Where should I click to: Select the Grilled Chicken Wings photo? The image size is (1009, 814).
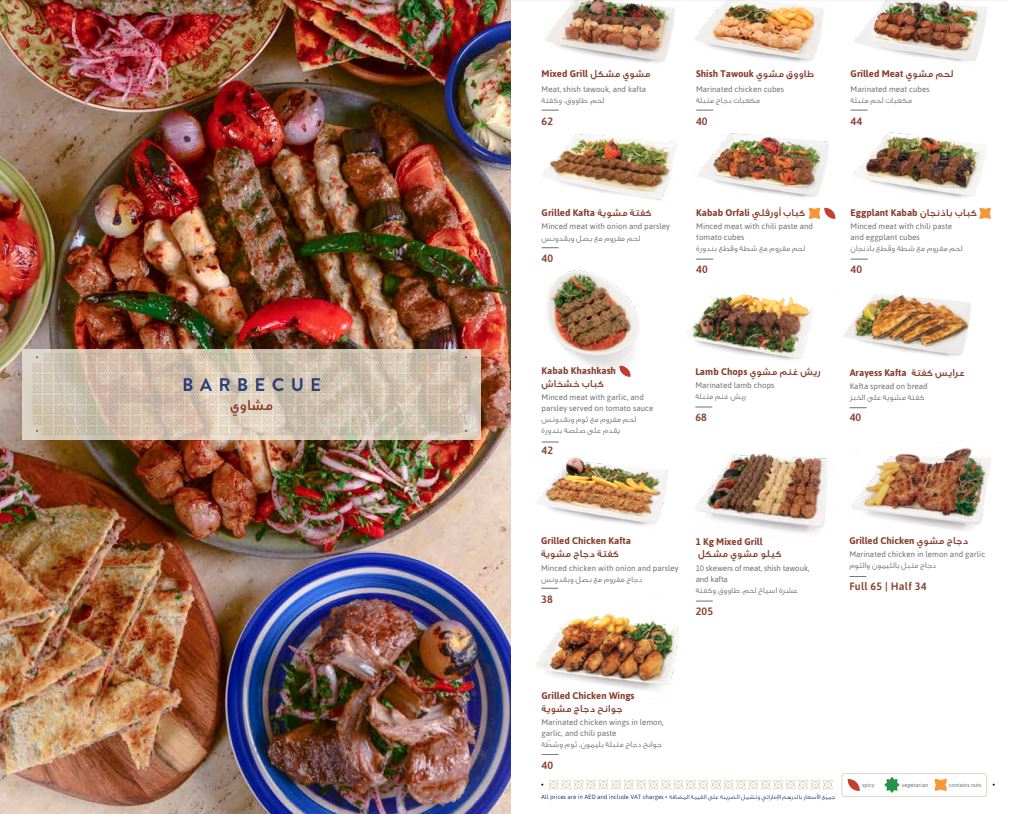coord(609,649)
